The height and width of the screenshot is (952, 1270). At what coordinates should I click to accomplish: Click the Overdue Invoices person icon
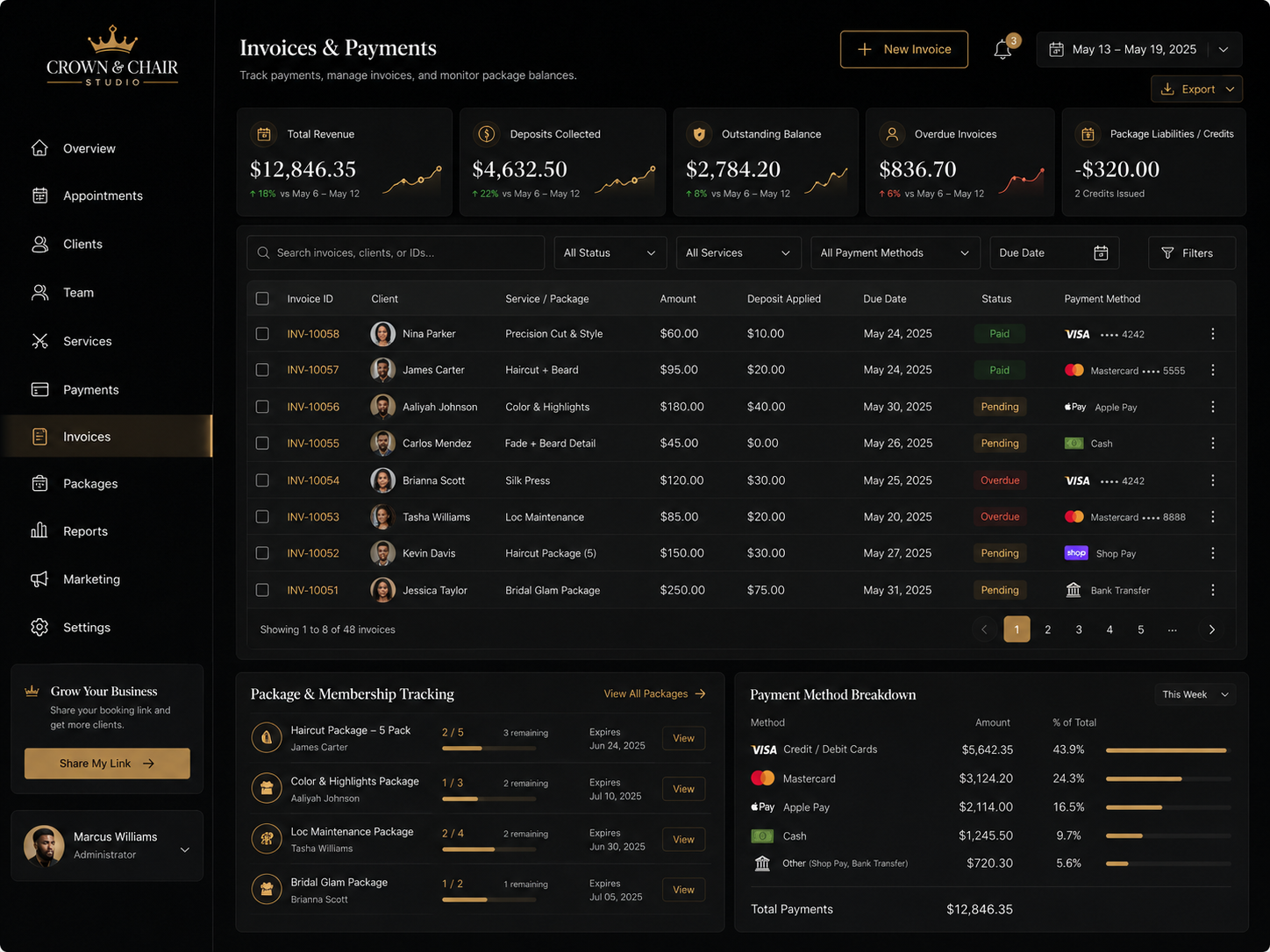[x=892, y=134]
